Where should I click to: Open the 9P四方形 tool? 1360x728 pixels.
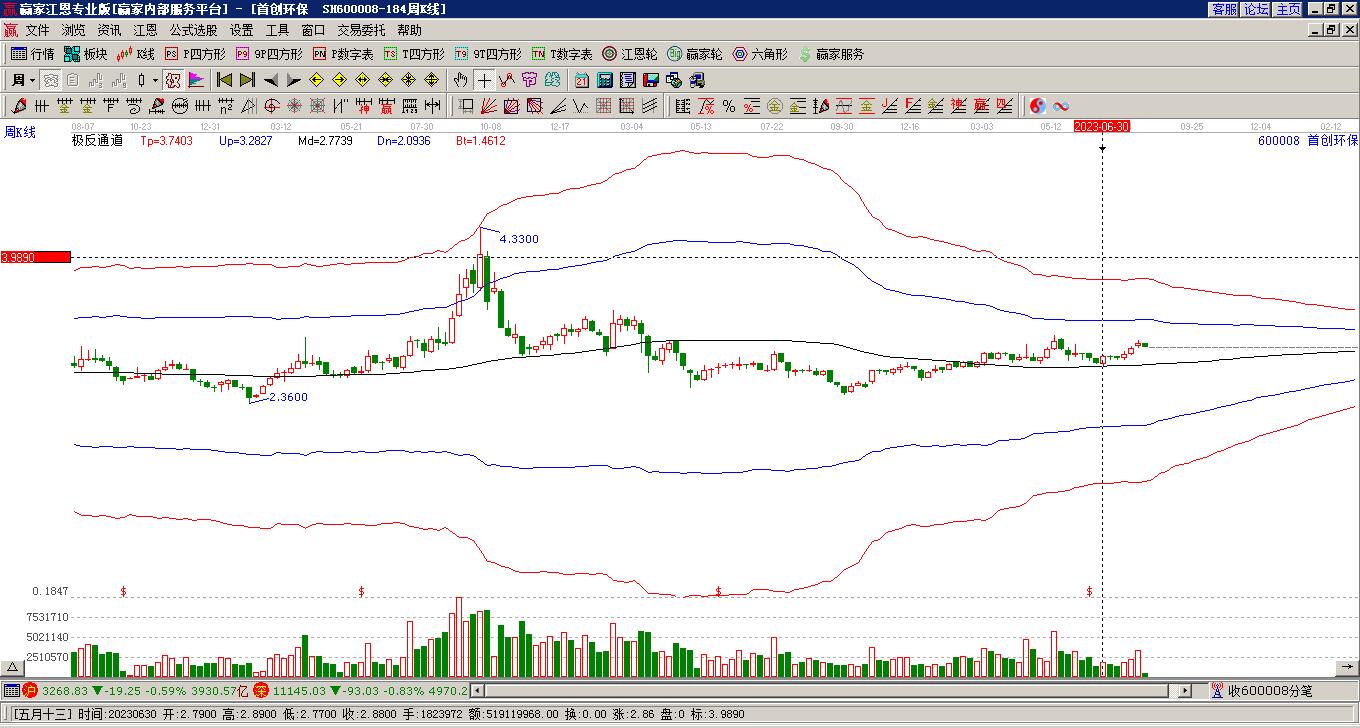pos(268,54)
